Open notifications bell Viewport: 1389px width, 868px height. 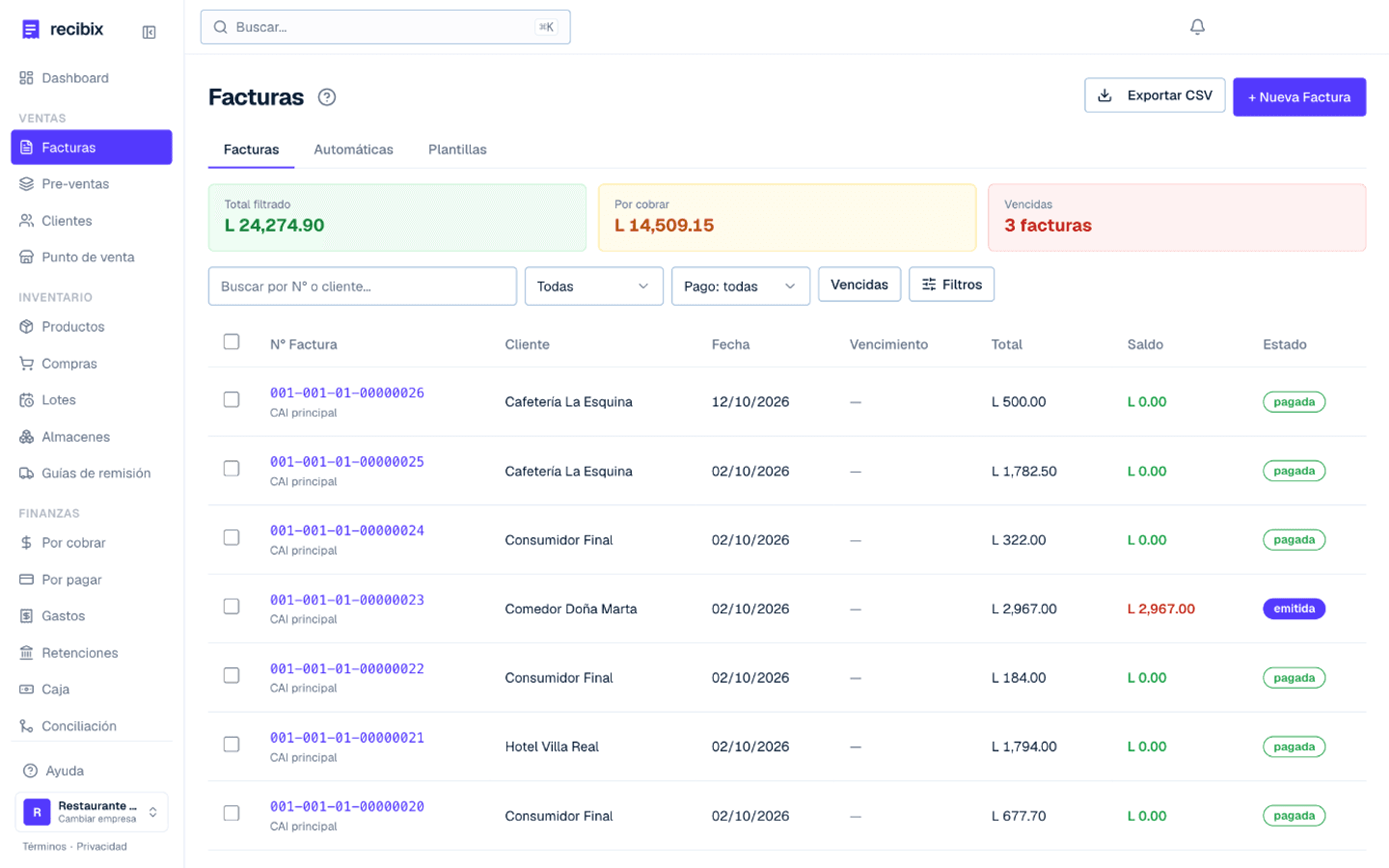[x=1197, y=27]
